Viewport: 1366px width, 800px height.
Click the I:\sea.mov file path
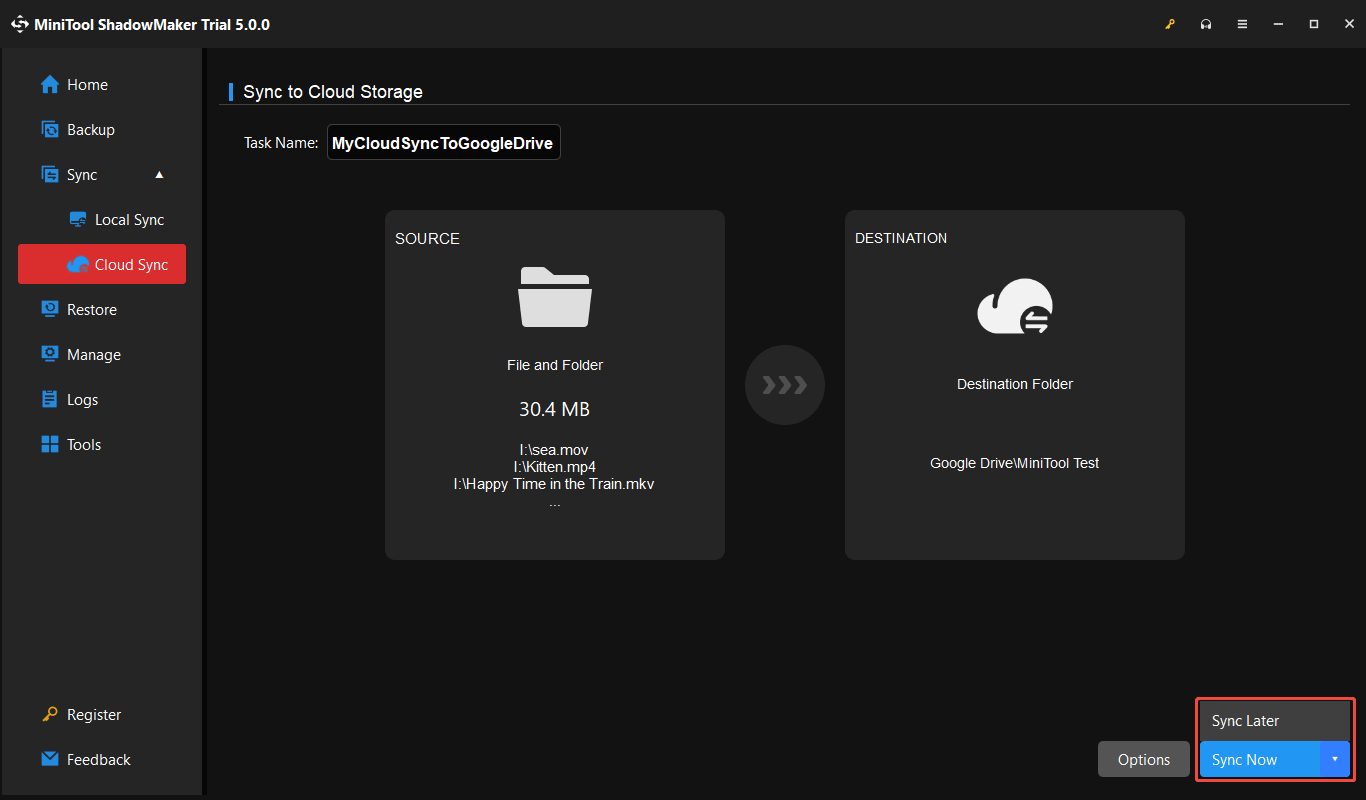click(x=555, y=450)
